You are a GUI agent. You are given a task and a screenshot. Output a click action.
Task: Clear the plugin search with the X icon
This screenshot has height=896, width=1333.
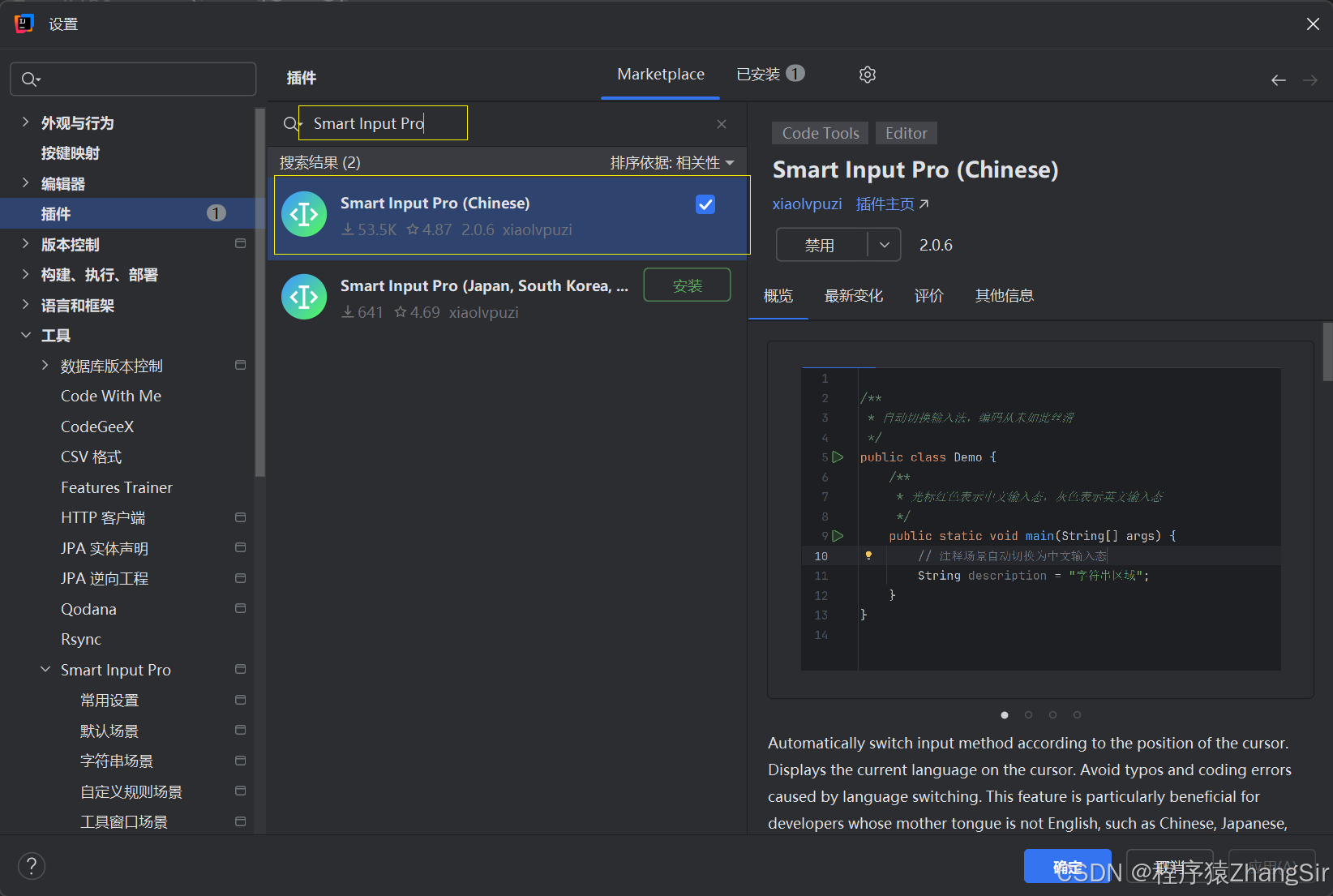[x=722, y=124]
